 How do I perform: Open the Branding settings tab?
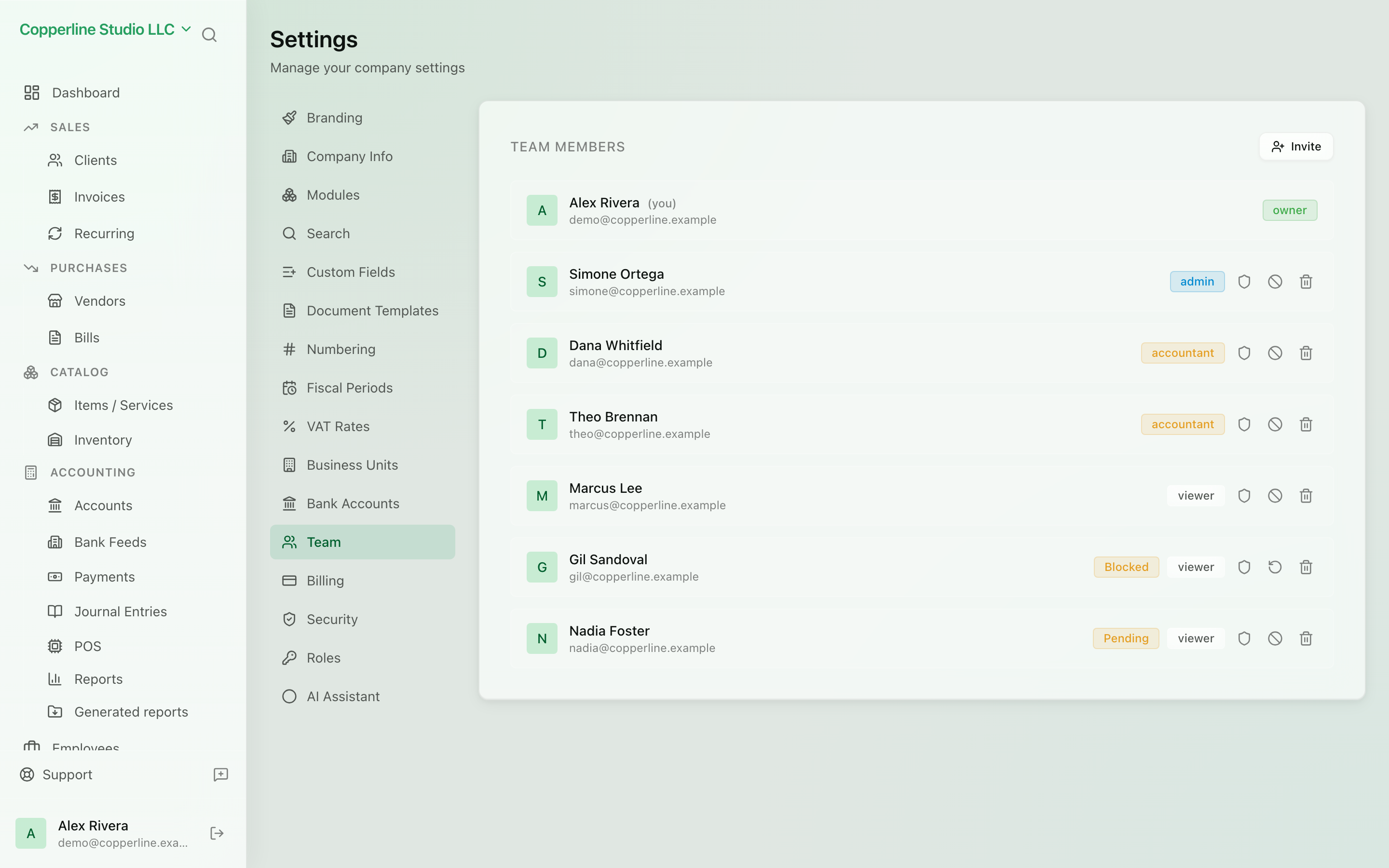pos(362,118)
